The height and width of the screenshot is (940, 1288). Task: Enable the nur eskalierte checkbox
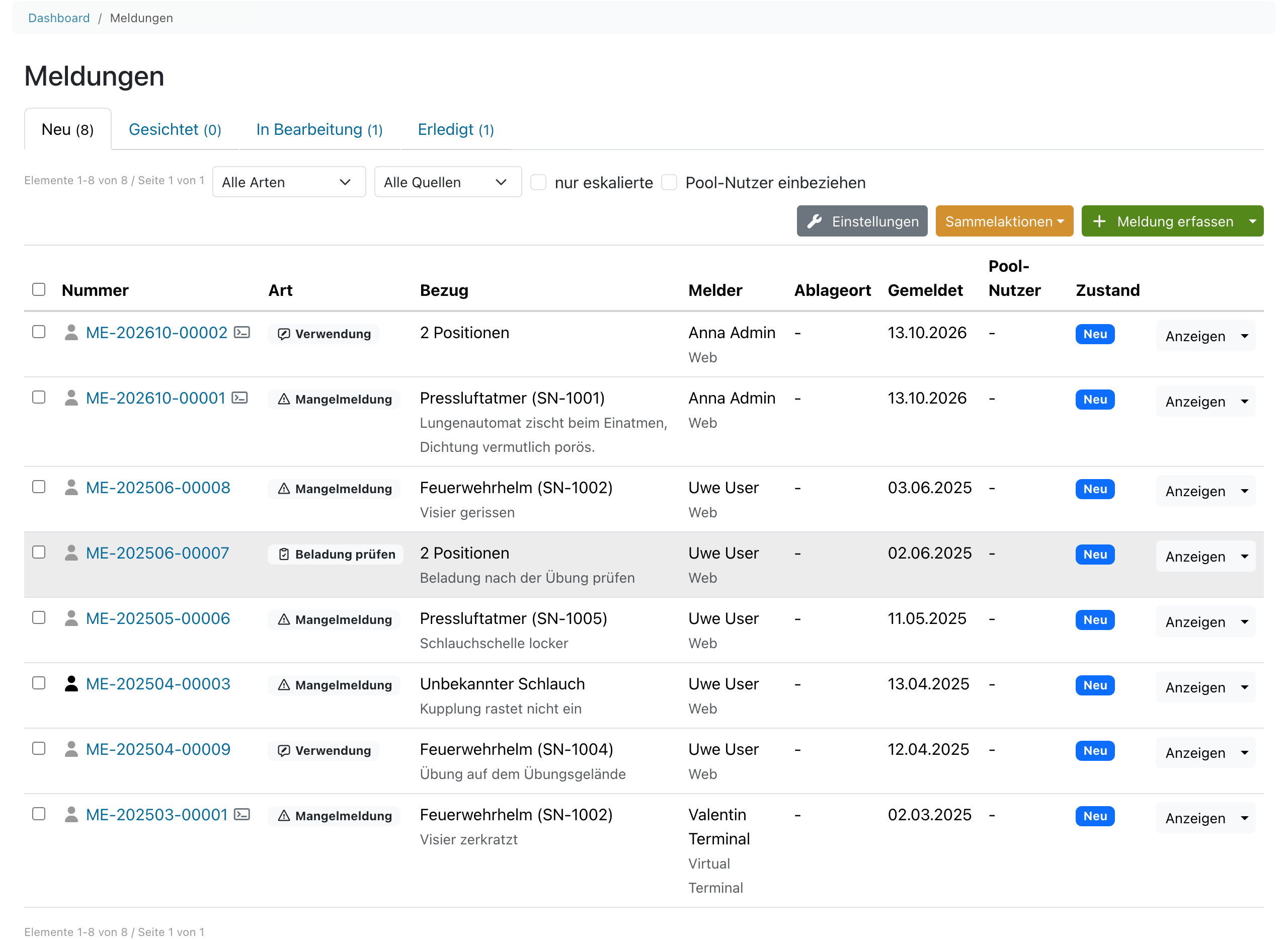point(538,183)
